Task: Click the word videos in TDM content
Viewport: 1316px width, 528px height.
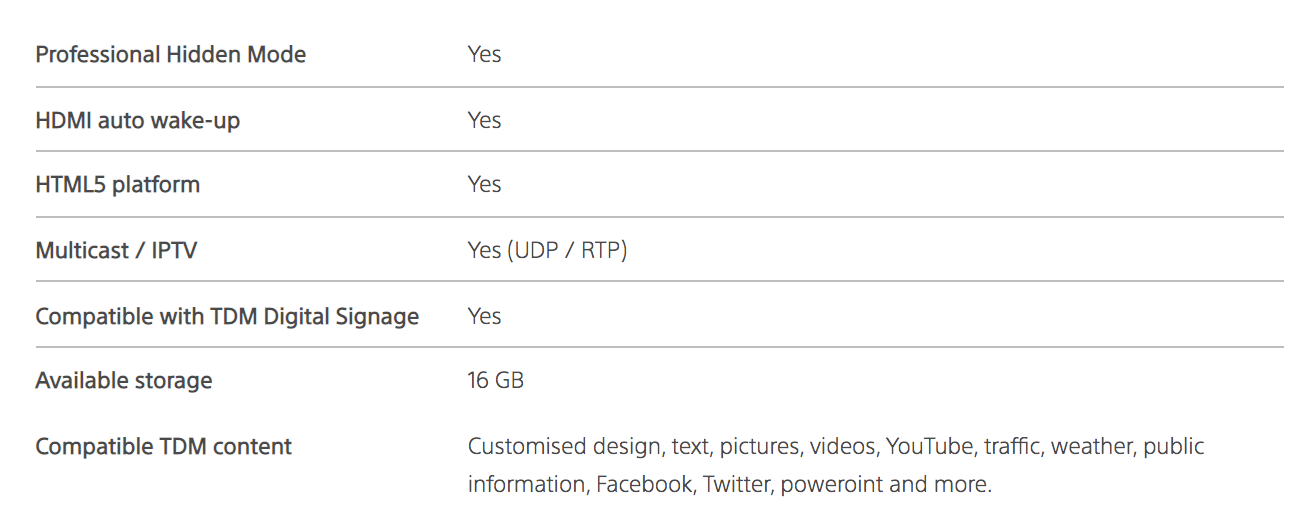Action: point(843,446)
